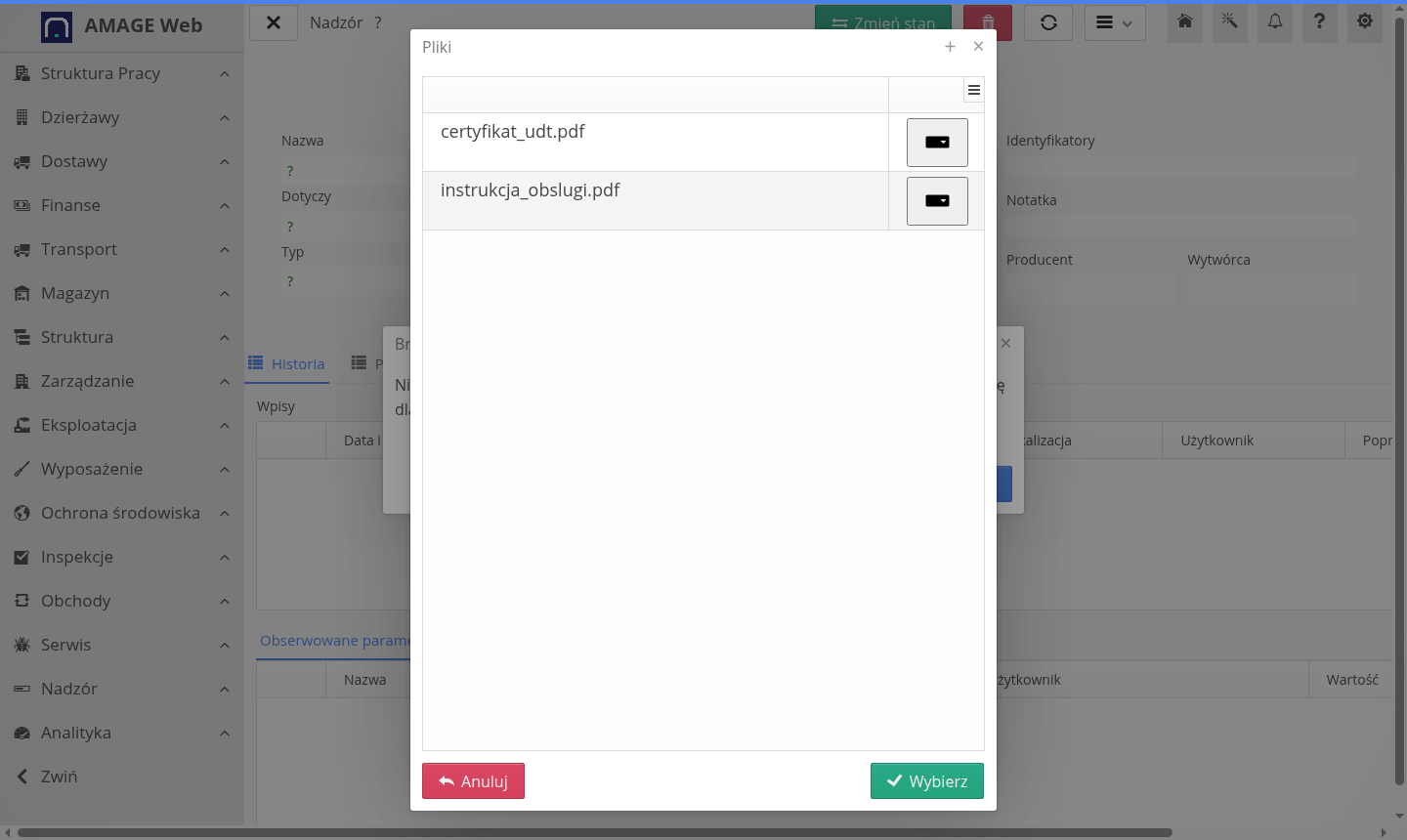Select the instrukcja_obslugi.pdf file row
The width and height of the screenshot is (1407, 840).
703,201
